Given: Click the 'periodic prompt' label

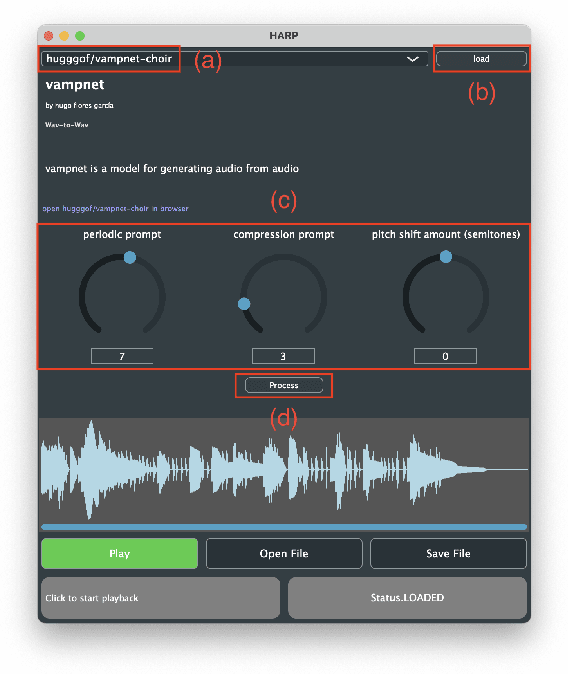Looking at the screenshot, I should click(x=122, y=235).
